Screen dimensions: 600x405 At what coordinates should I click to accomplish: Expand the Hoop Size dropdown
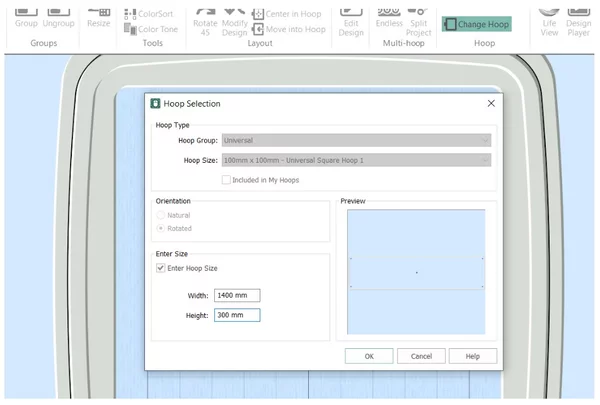click(x=356, y=160)
